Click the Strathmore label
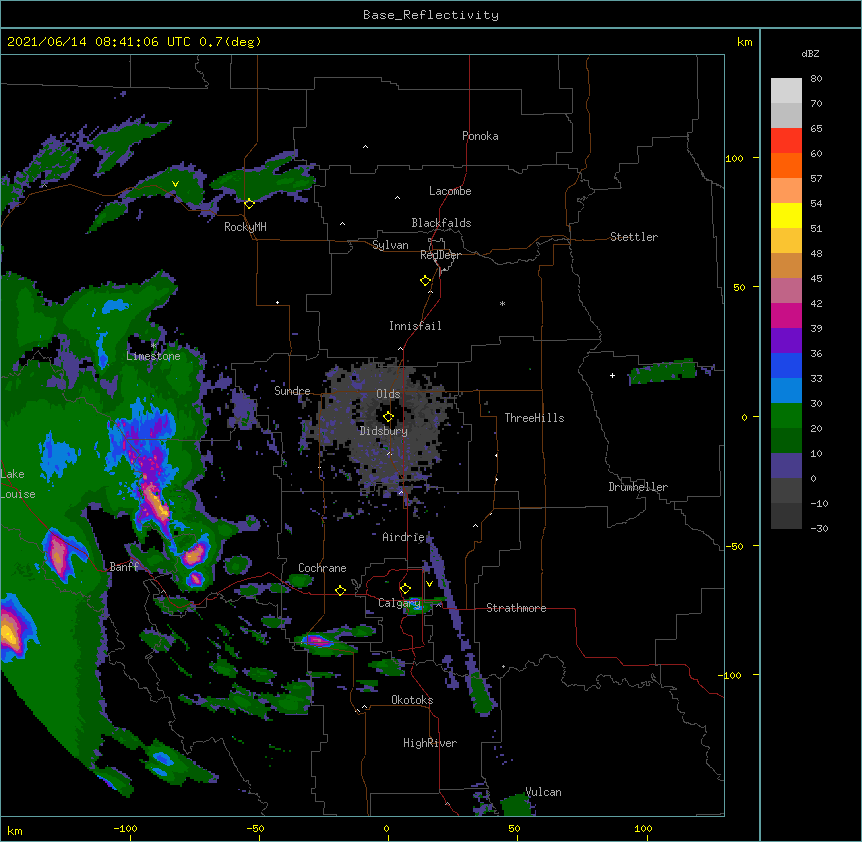The height and width of the screenshot is (842, 862). pos(516,608)
